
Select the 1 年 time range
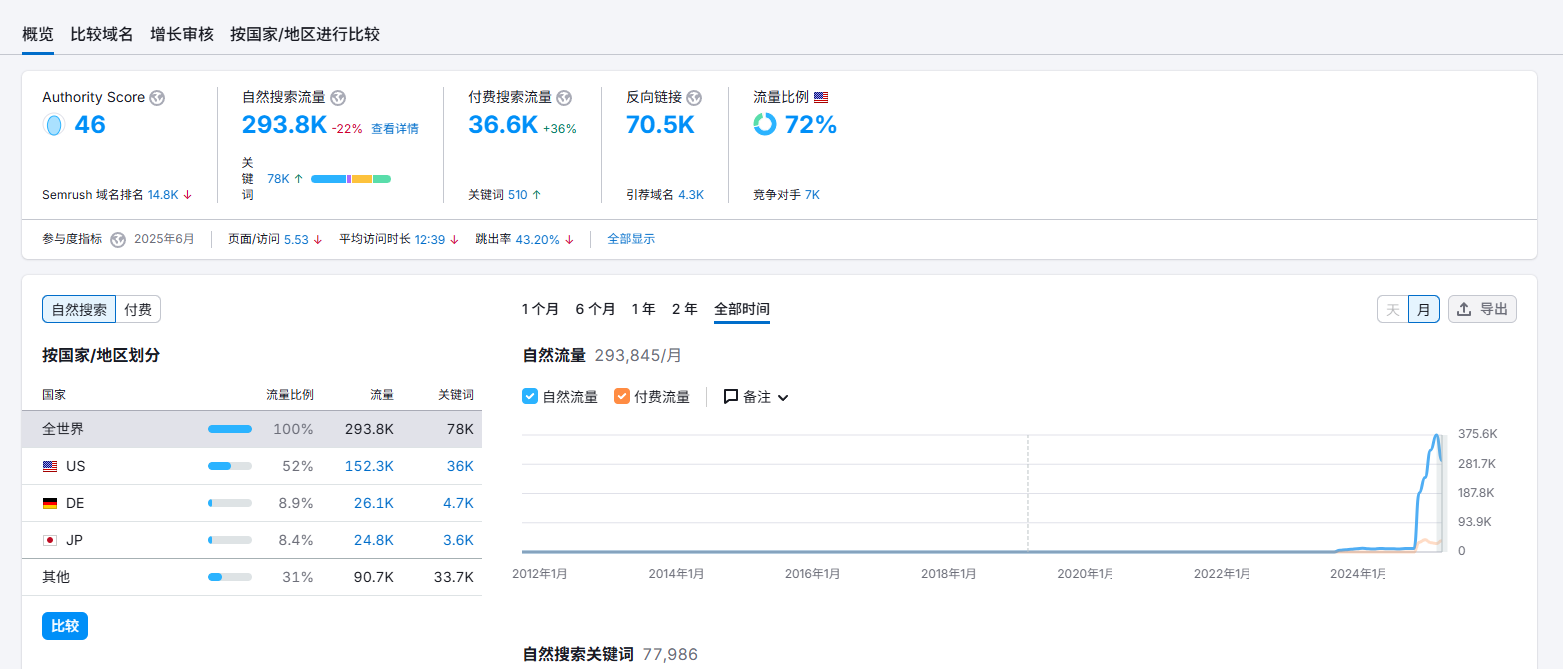643,309
